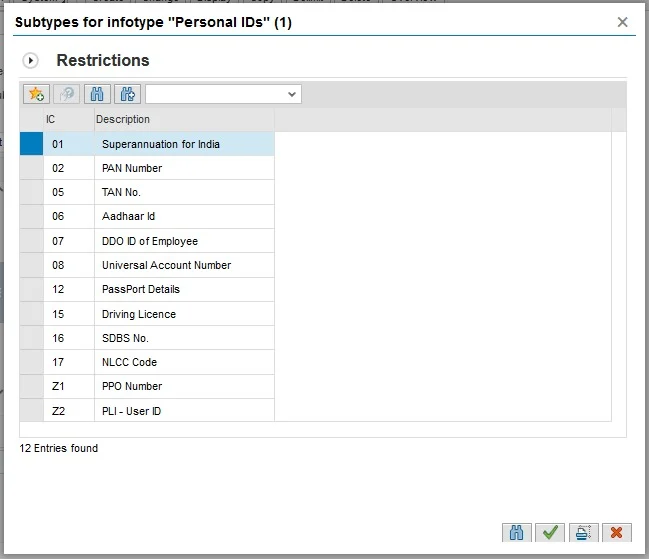Click the find binoculars icon in toolbar
649x559 pixels.
(97, 94)
